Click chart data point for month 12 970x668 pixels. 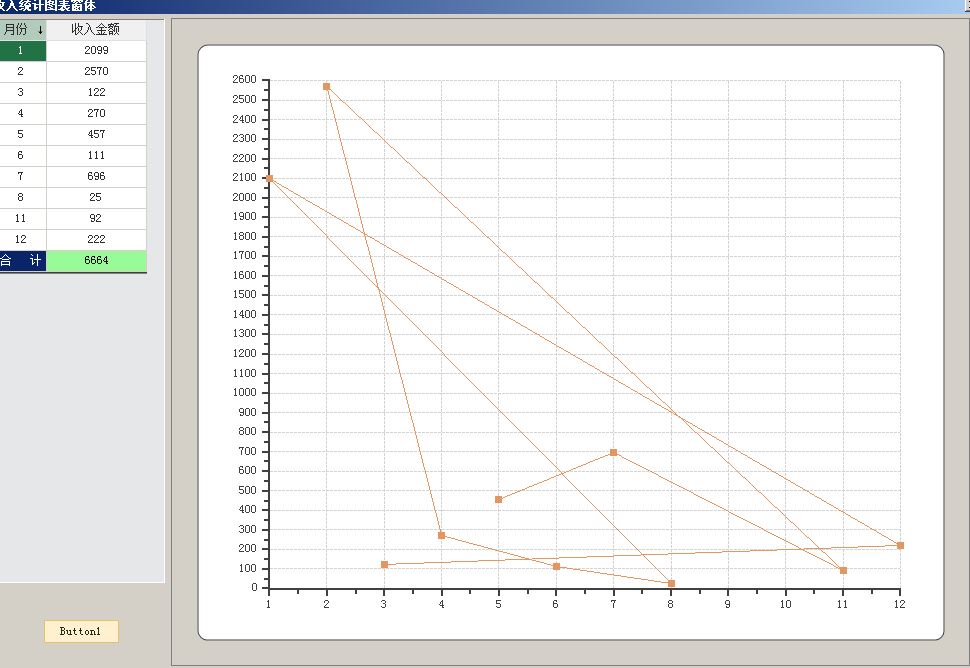(x=901, y=546)
